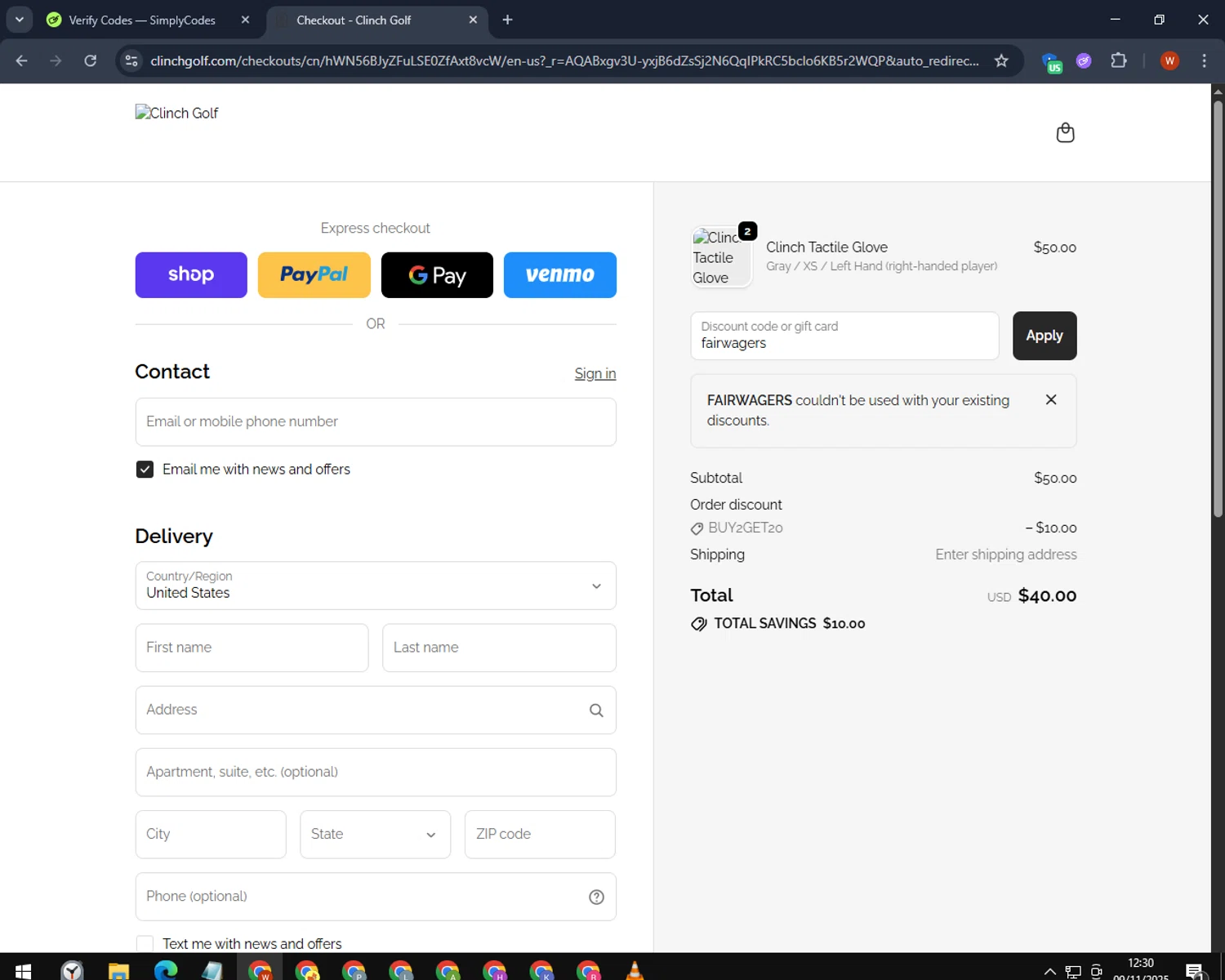Open the Sign in link
The image size is (1225, 980).
pyautogui.click(x=595, y=373)
